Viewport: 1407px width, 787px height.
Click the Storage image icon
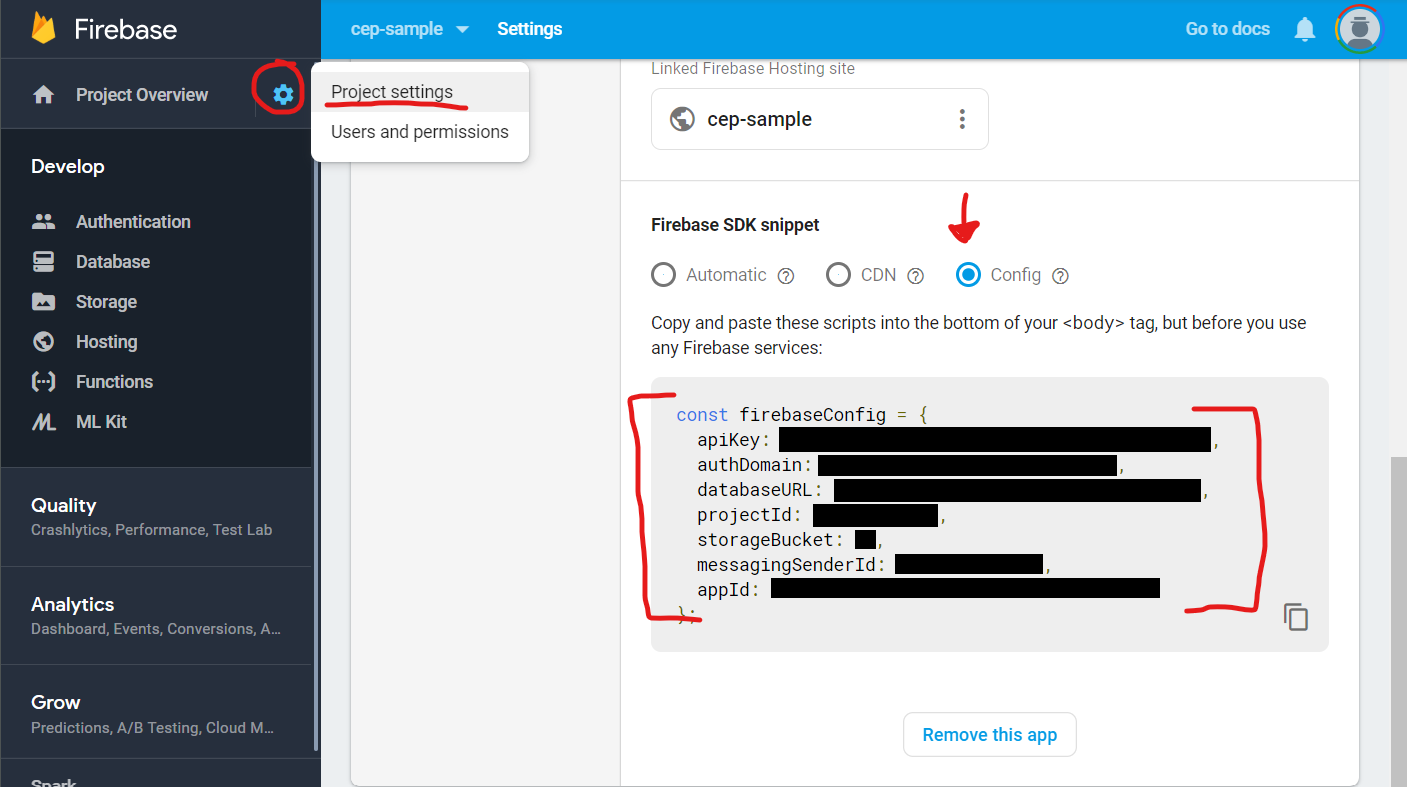(x=43, y=302)
